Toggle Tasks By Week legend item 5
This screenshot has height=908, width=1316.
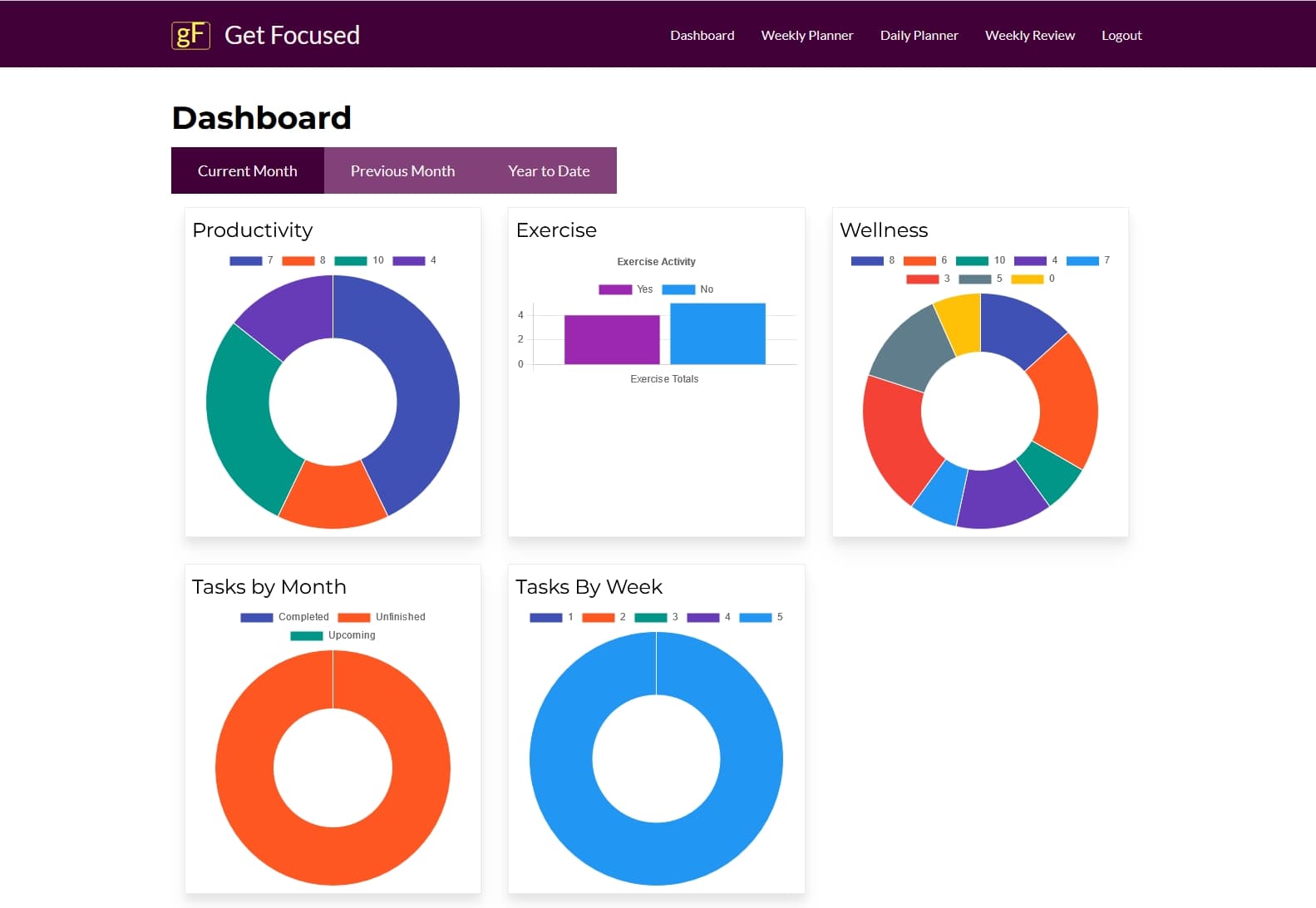click(761, 617)
